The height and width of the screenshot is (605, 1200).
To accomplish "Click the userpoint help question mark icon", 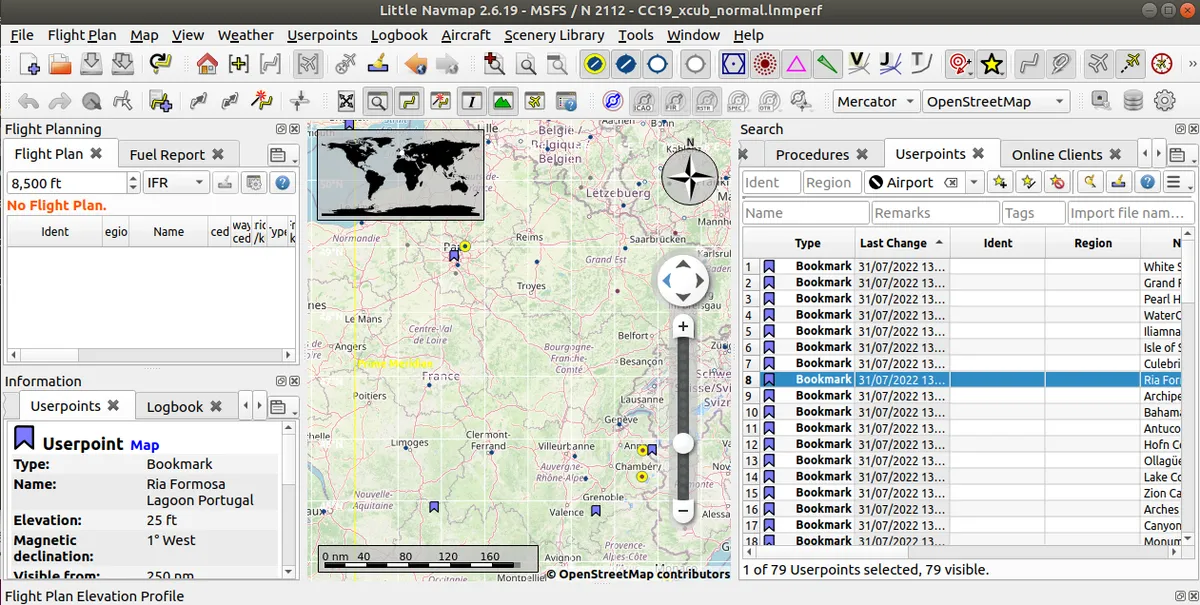I will (x=1148, y=182).
